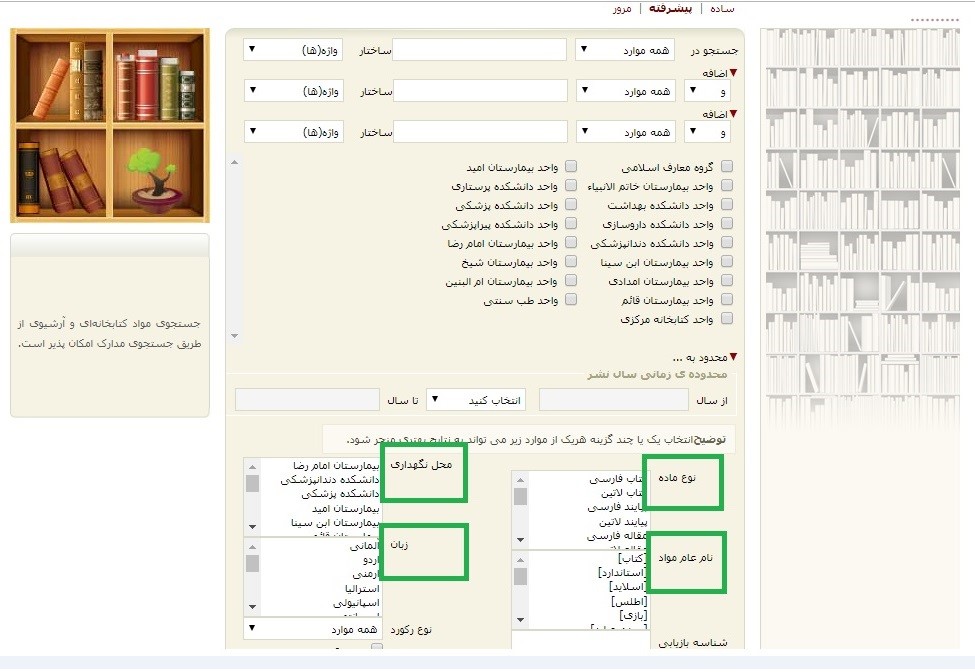Image resolution: width=975 pixels, height=672 pixels.
Task: Click the محل نگهداری list scroll-up arrow
Action: (x=252, y=466)
